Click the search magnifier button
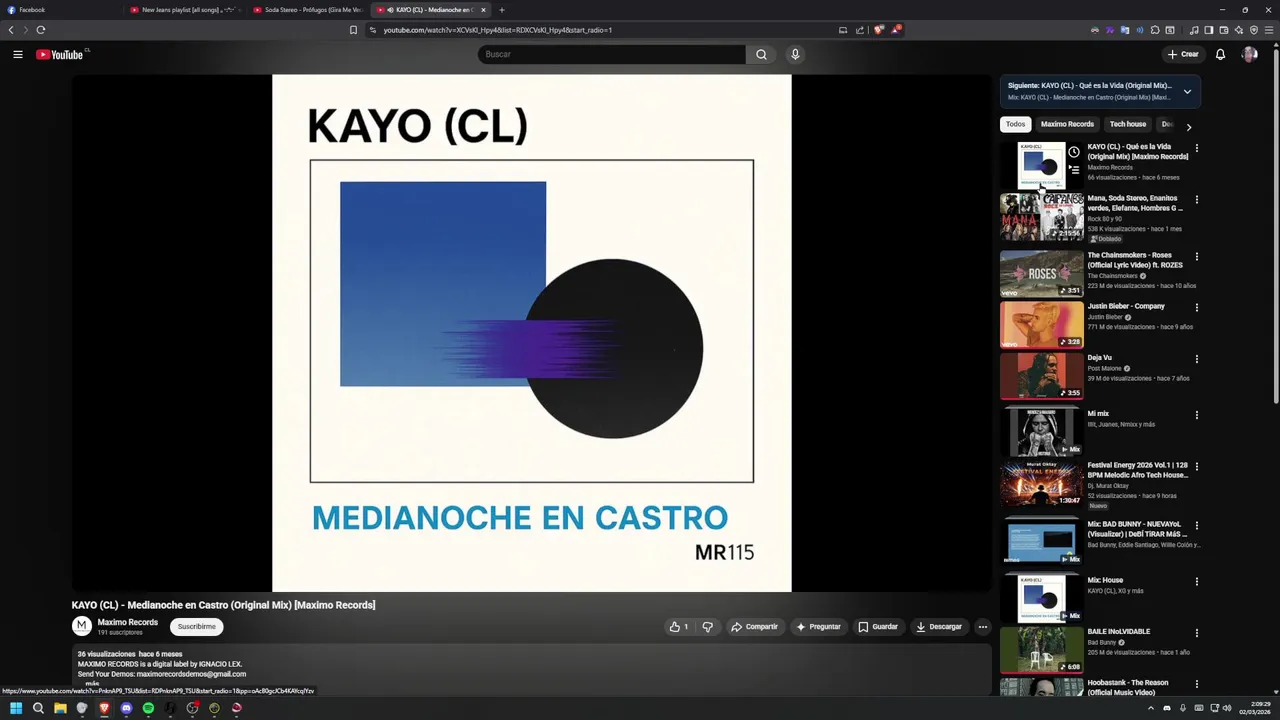The image size is (1280, 720). coord(761,54)
